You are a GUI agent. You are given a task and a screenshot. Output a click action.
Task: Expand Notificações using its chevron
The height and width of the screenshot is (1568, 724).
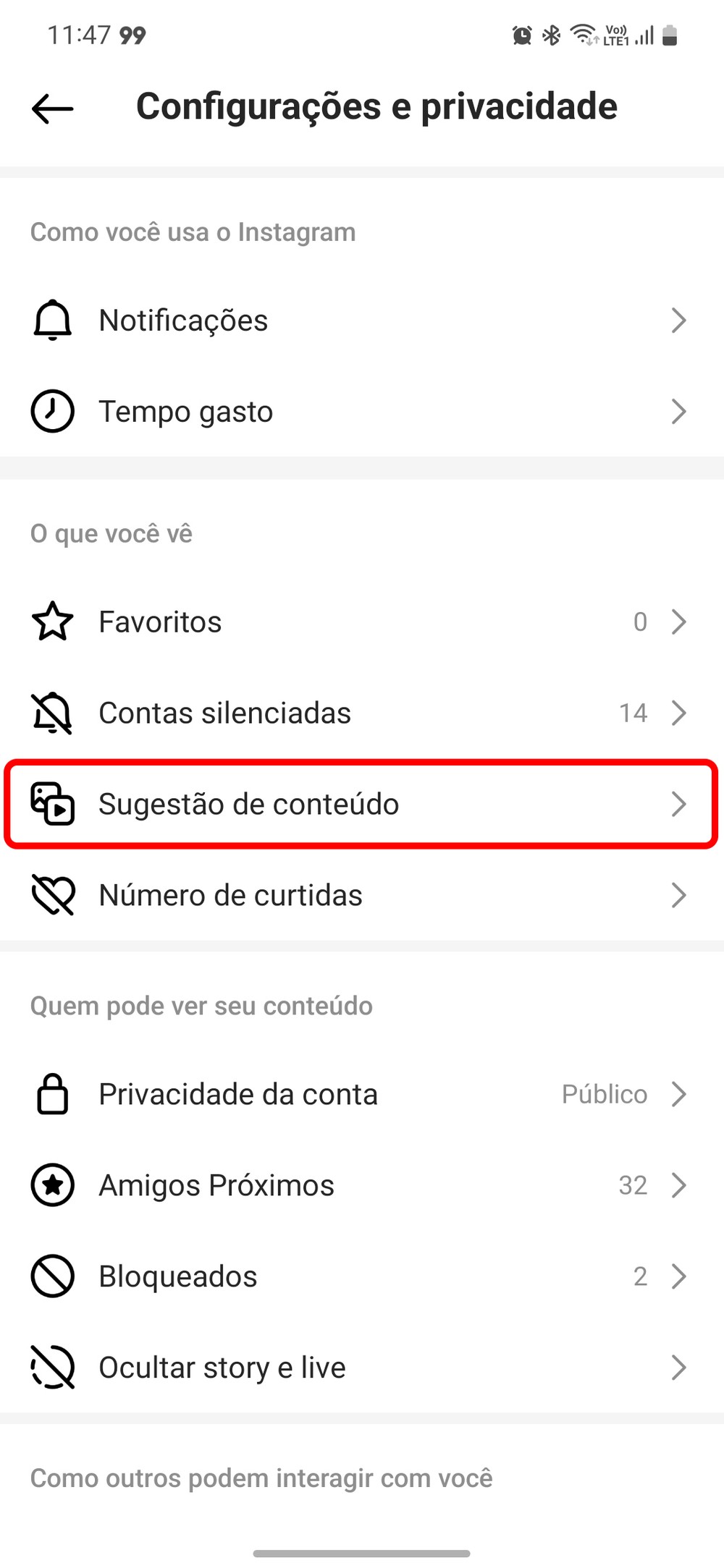pyautogui.click(x=678, y=320)
